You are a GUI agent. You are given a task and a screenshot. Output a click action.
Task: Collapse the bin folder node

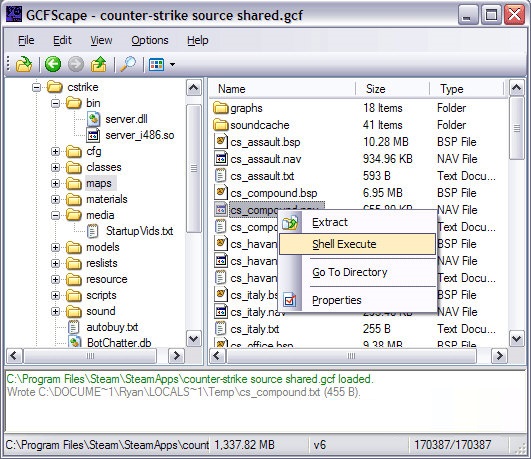[x=55, y=103]
